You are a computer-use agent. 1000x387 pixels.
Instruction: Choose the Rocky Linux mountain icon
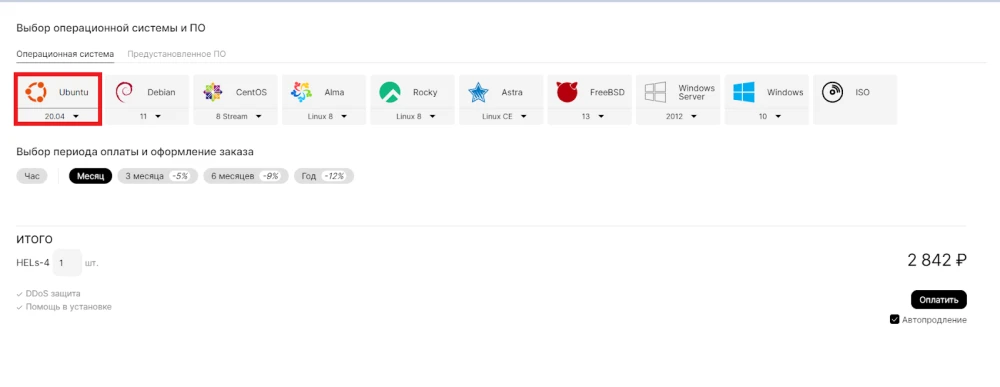(x=390, y=92)
